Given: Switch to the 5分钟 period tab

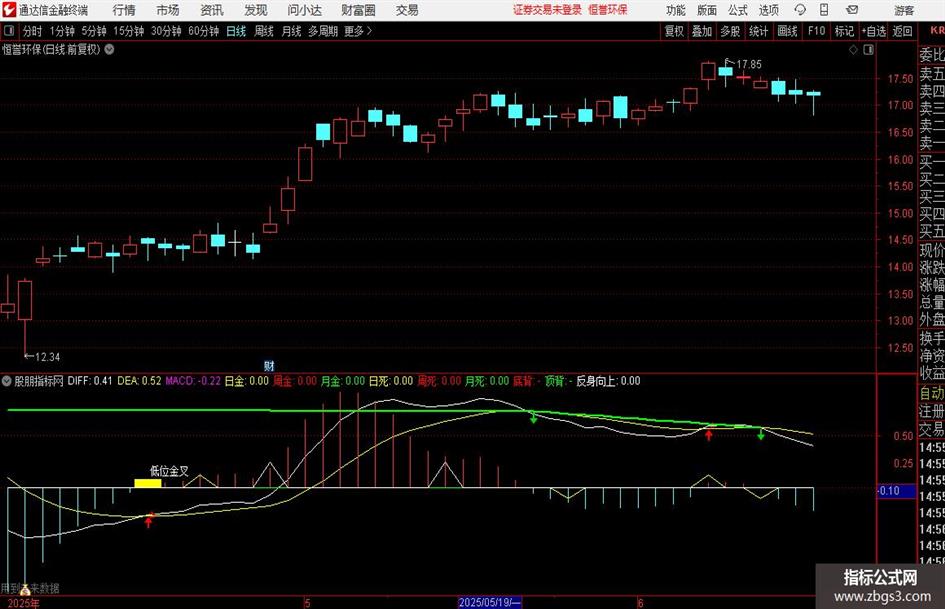Looking at the screenshot, I should tap(93, 31).
